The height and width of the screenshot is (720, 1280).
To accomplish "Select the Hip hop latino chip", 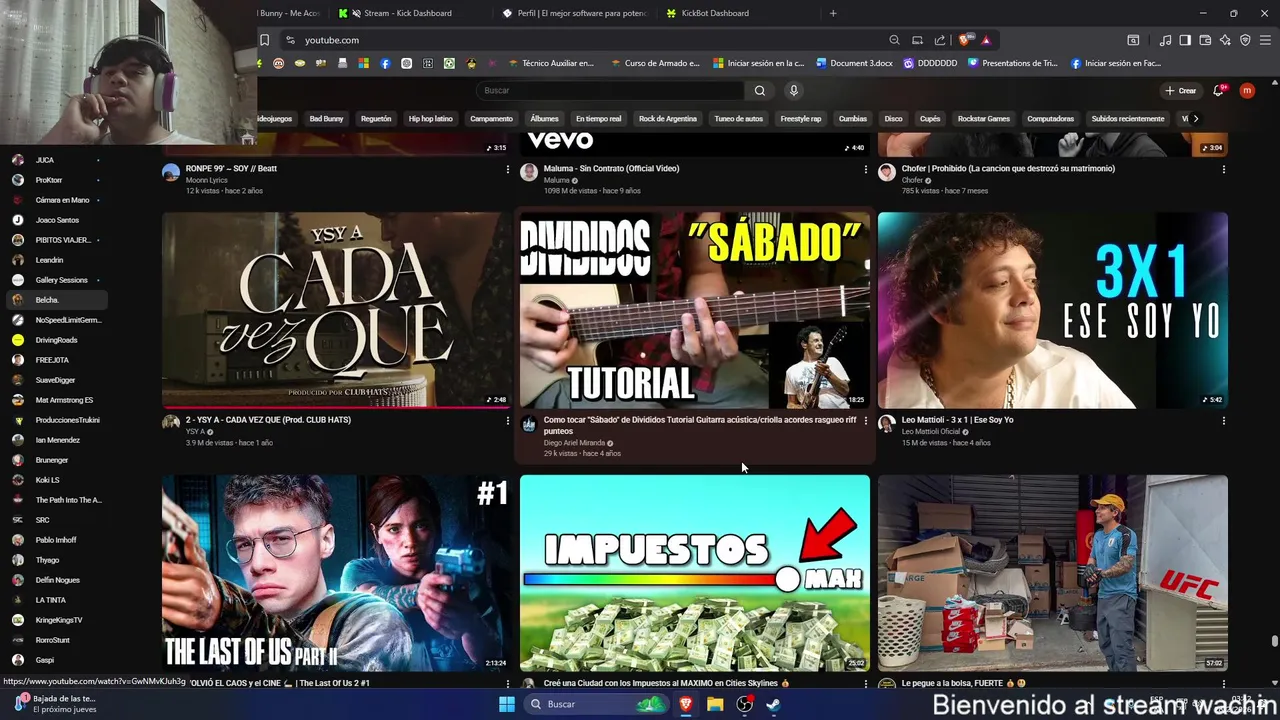I will pos(431,119).
